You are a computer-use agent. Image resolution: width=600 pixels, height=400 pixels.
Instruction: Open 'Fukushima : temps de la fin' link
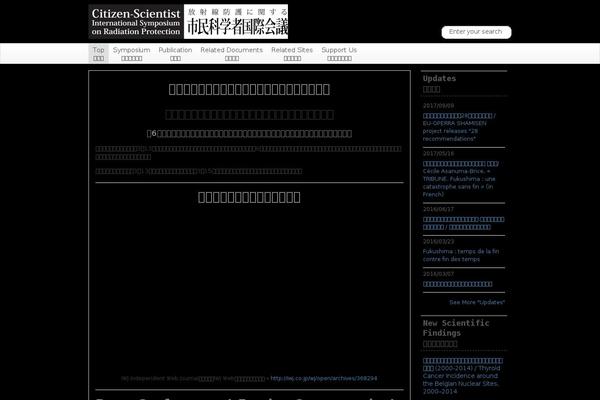461,255
